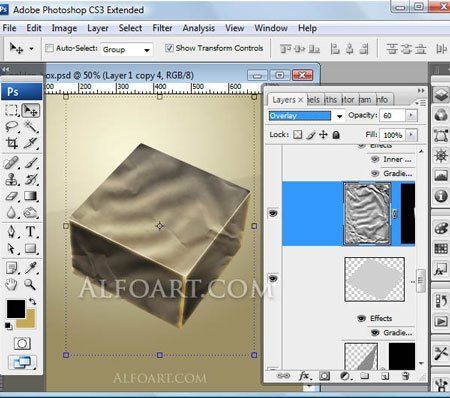Select the Magic Wand tool
Image resolution: width=450 pixels, height=398 pixels.
click(30, 127)
